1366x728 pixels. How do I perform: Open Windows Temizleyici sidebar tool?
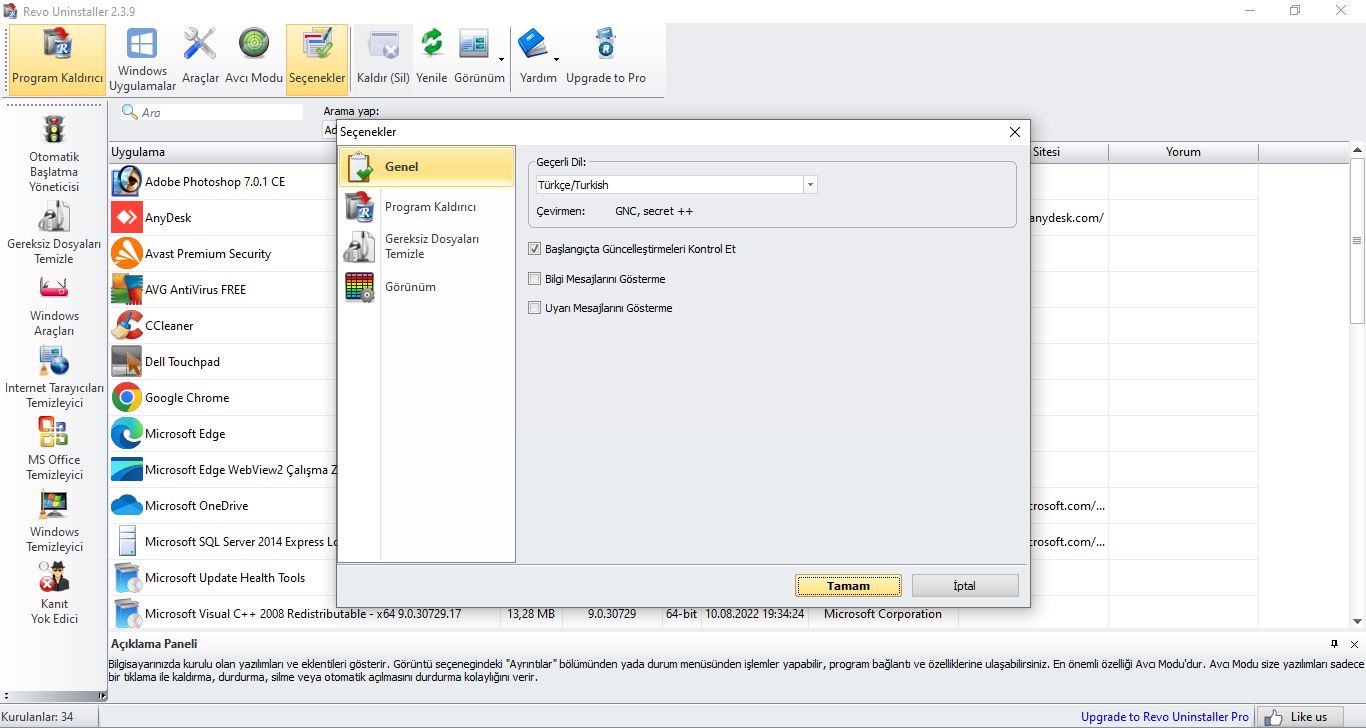tap(54, 521)
